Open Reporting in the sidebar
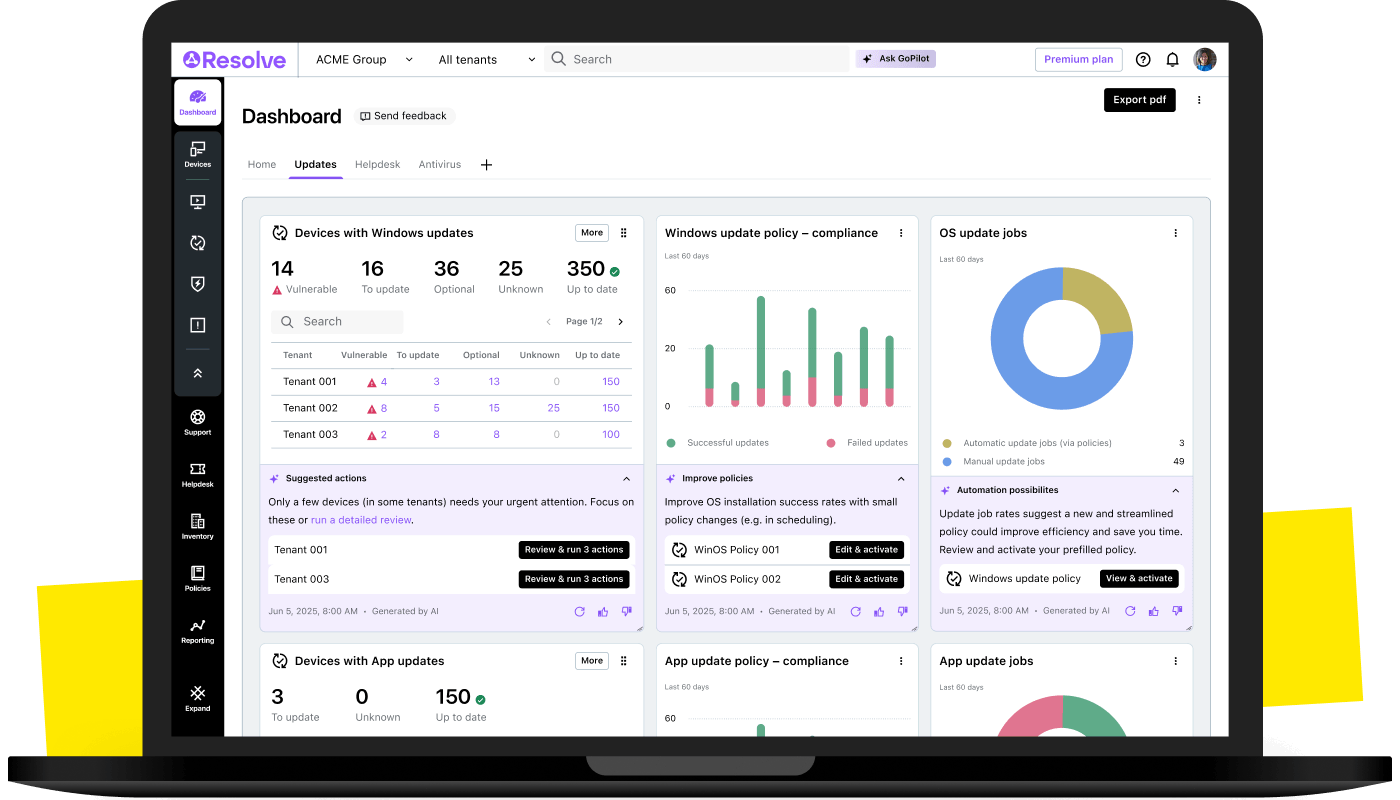Screen dimensions: 1400x800 (x=197, y=630)
